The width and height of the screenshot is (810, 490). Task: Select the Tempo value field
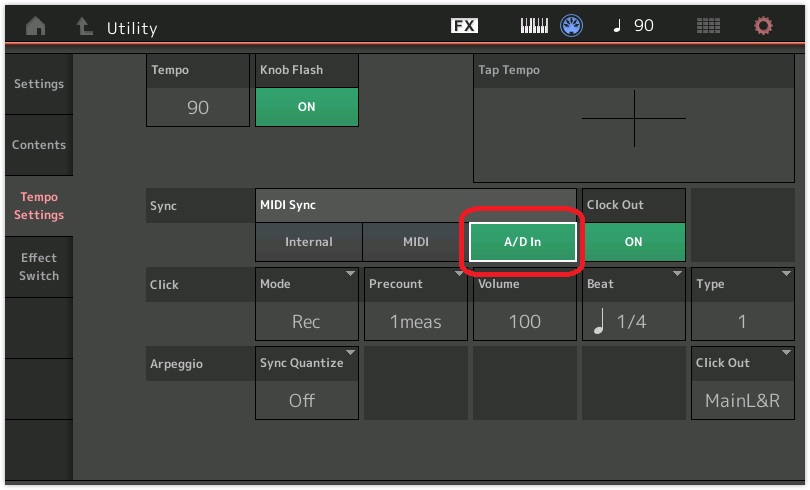point(197,107)
